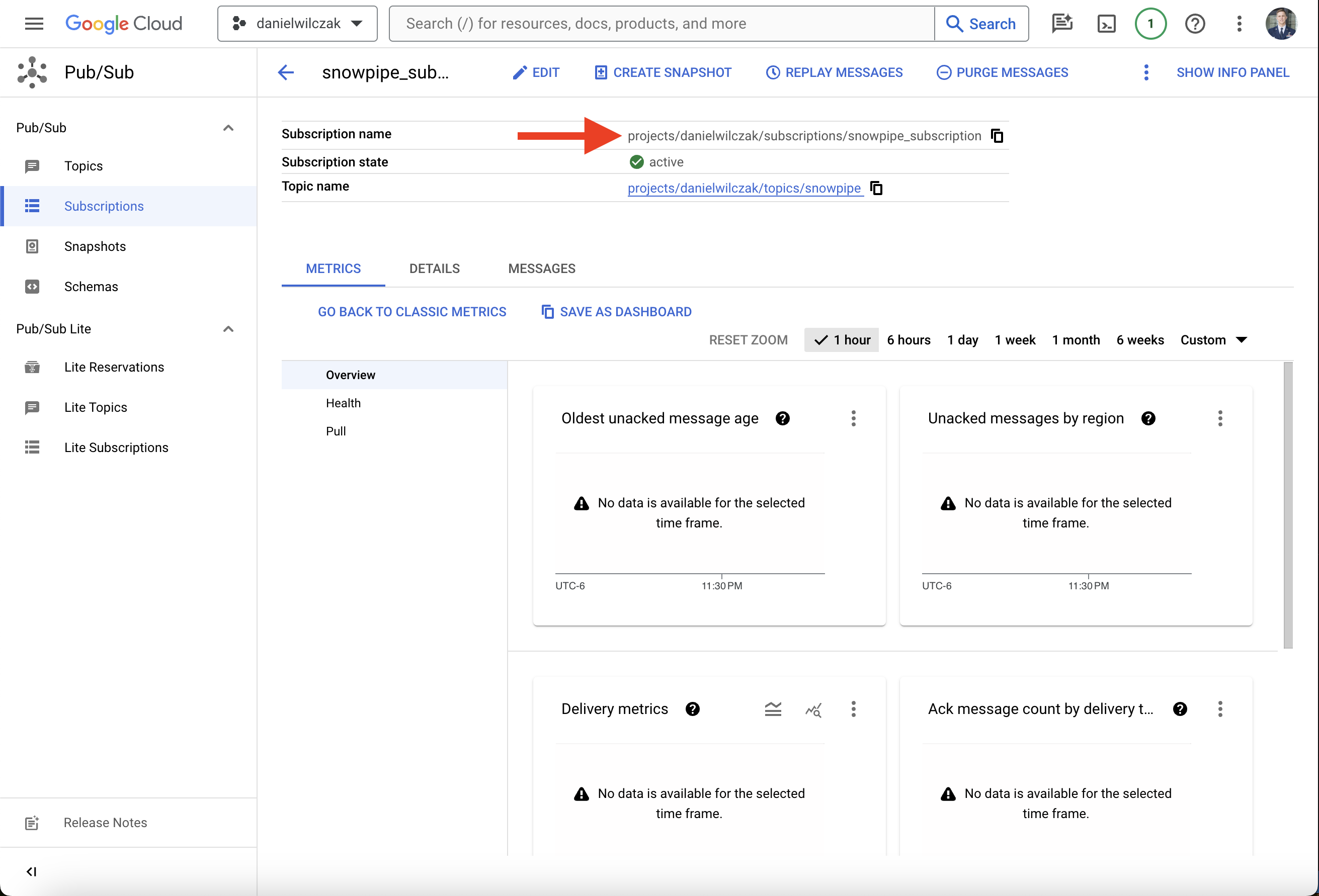This screenshot has width=1319, height=896.
Task: Open the help question mark menu
Action: tap(1195, 24)
